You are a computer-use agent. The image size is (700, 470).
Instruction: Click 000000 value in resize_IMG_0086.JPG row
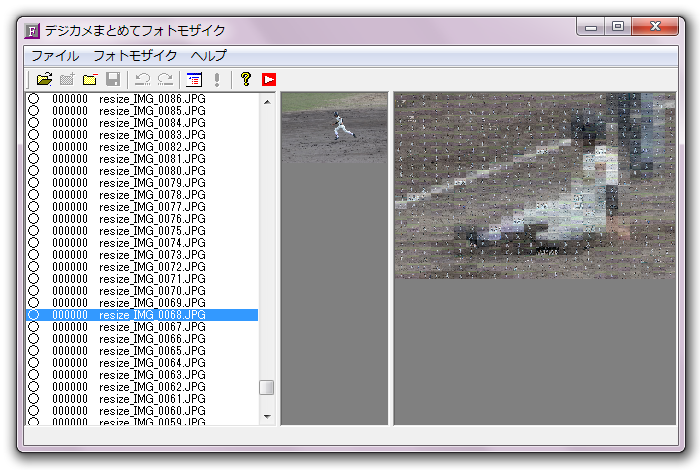click(70, 99)
